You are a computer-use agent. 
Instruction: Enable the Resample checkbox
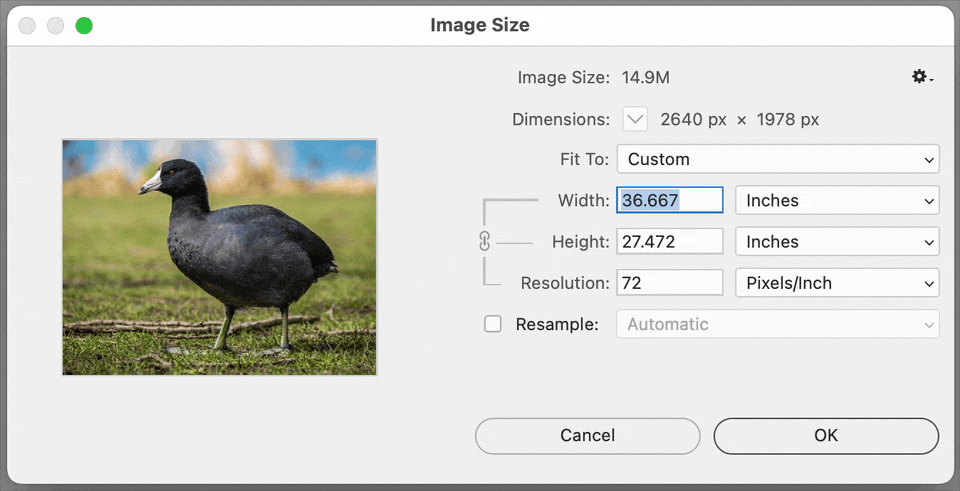point(493,324)
